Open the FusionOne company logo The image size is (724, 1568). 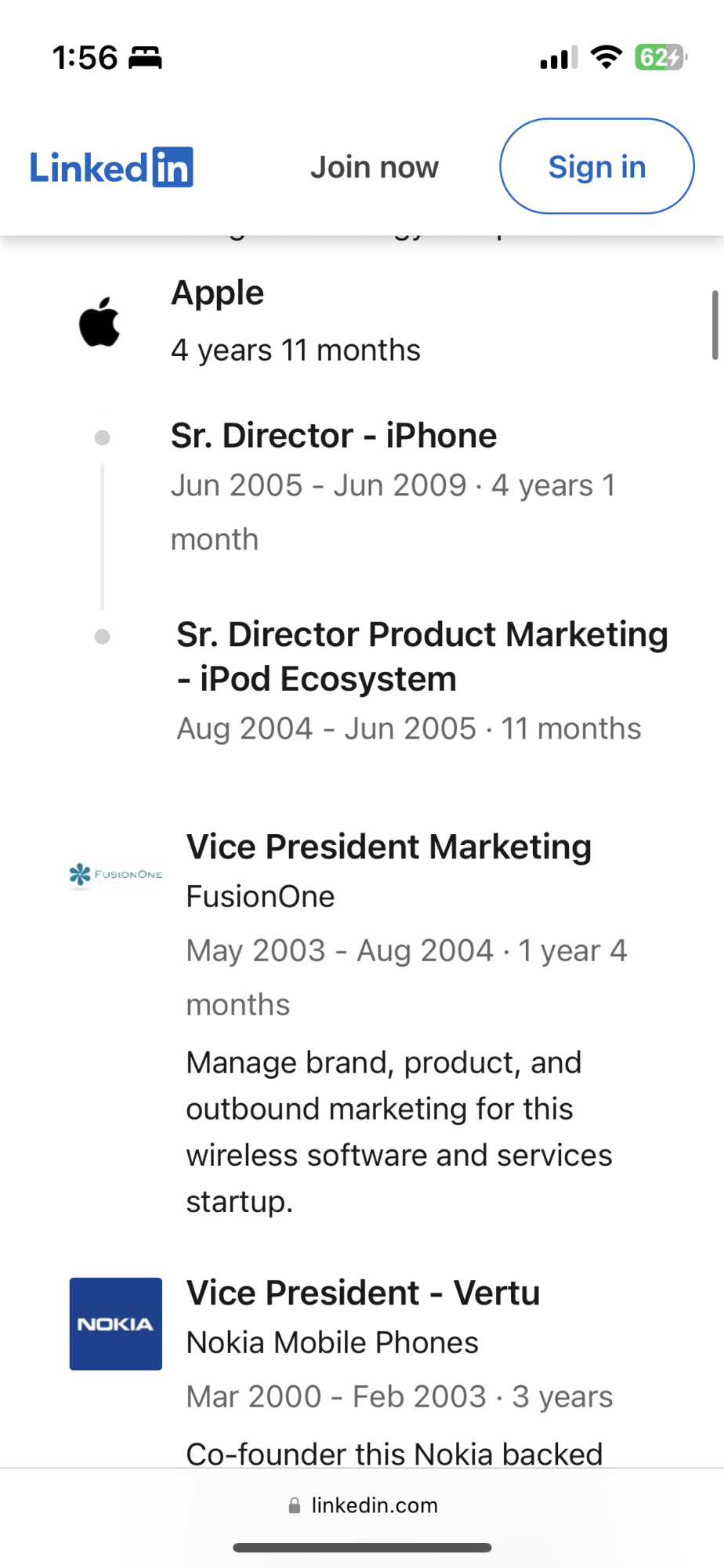116,874
